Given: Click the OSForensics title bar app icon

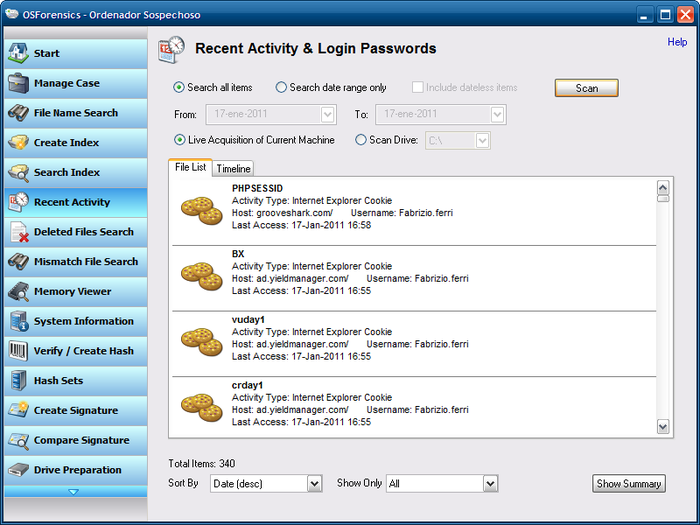Looking at the screenshot, I should point(12,14).
